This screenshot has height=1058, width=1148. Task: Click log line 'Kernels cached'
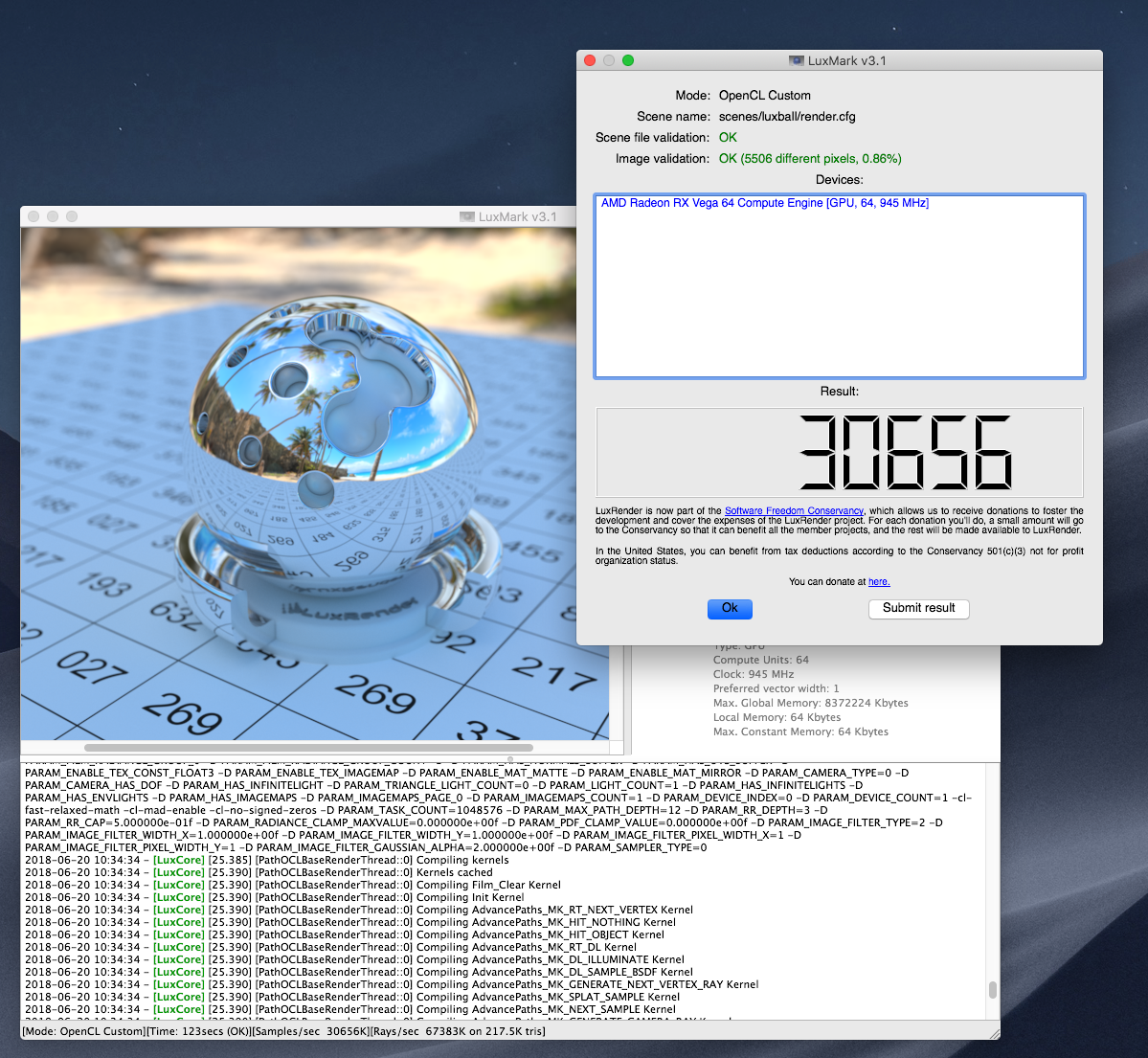click(259, 873)
